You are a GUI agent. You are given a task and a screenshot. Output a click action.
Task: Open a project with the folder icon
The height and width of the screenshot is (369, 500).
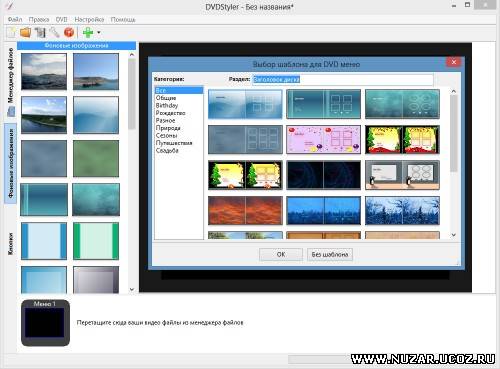(x=26, y=32)
